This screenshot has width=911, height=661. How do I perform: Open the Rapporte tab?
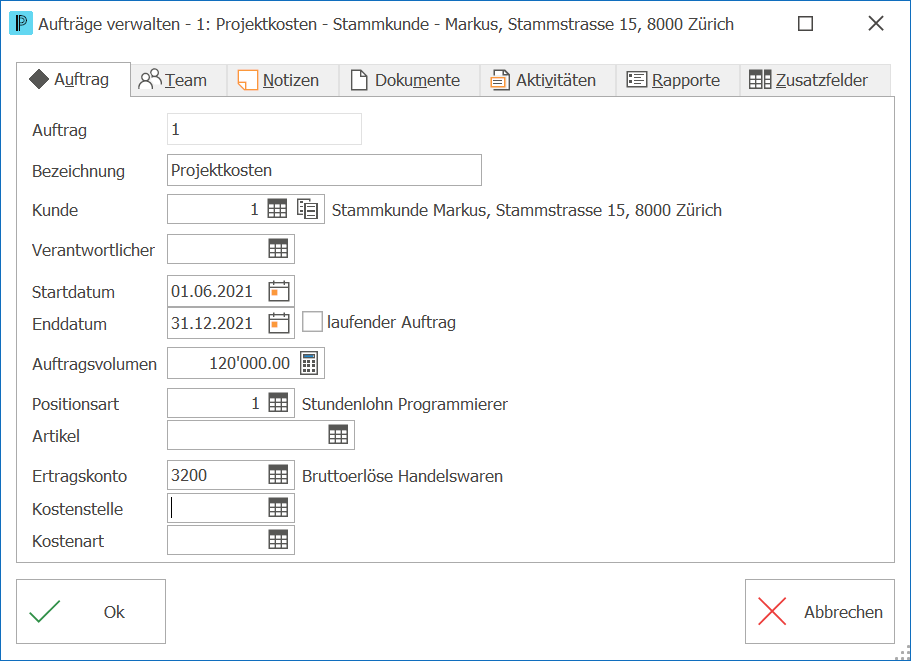tap(677, 80)
